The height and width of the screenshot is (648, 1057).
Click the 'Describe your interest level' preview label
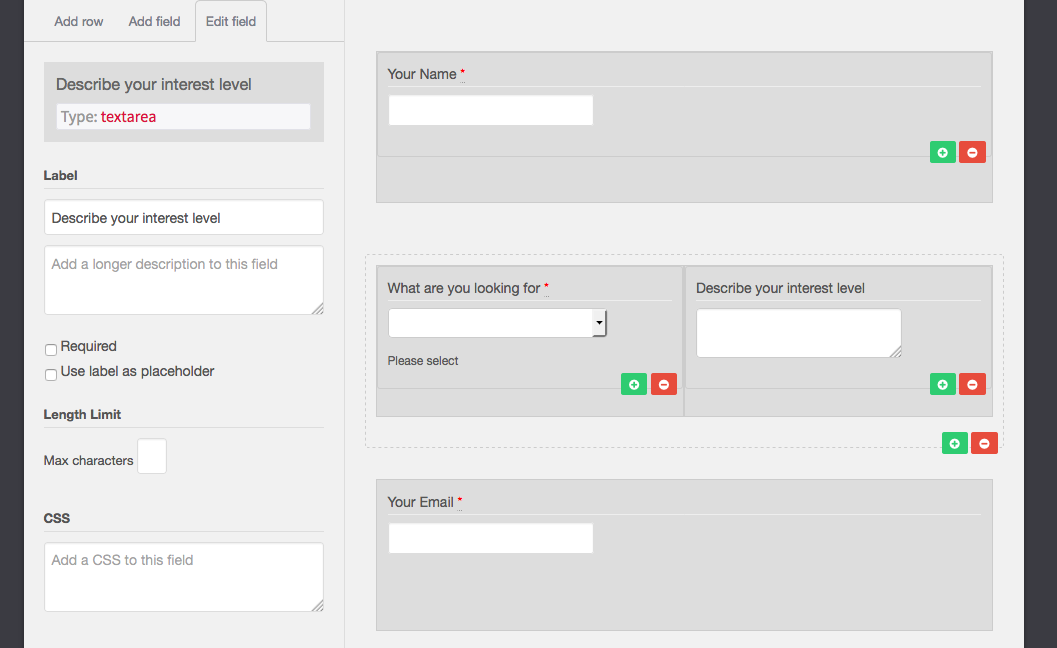coord(780,289)
